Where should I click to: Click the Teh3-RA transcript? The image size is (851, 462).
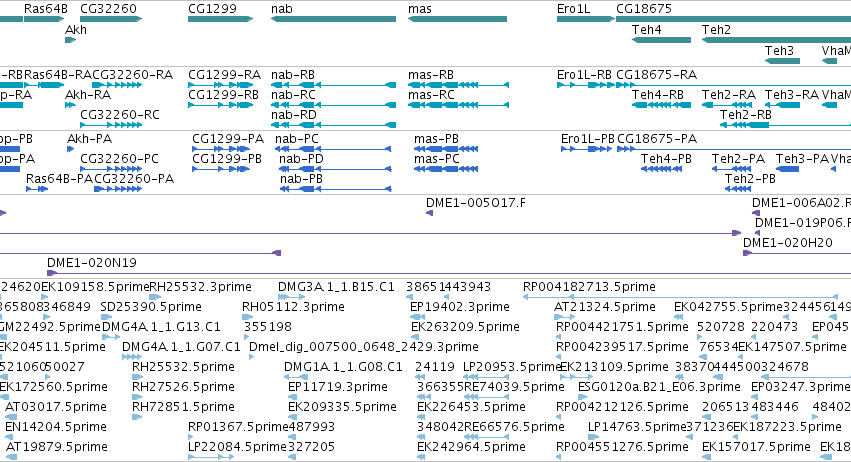pos(782,105)
